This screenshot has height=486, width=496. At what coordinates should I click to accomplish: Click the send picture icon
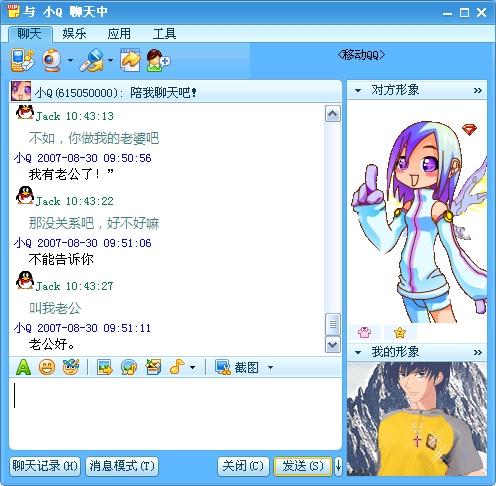pyautogui.click(x=105, y=367)
